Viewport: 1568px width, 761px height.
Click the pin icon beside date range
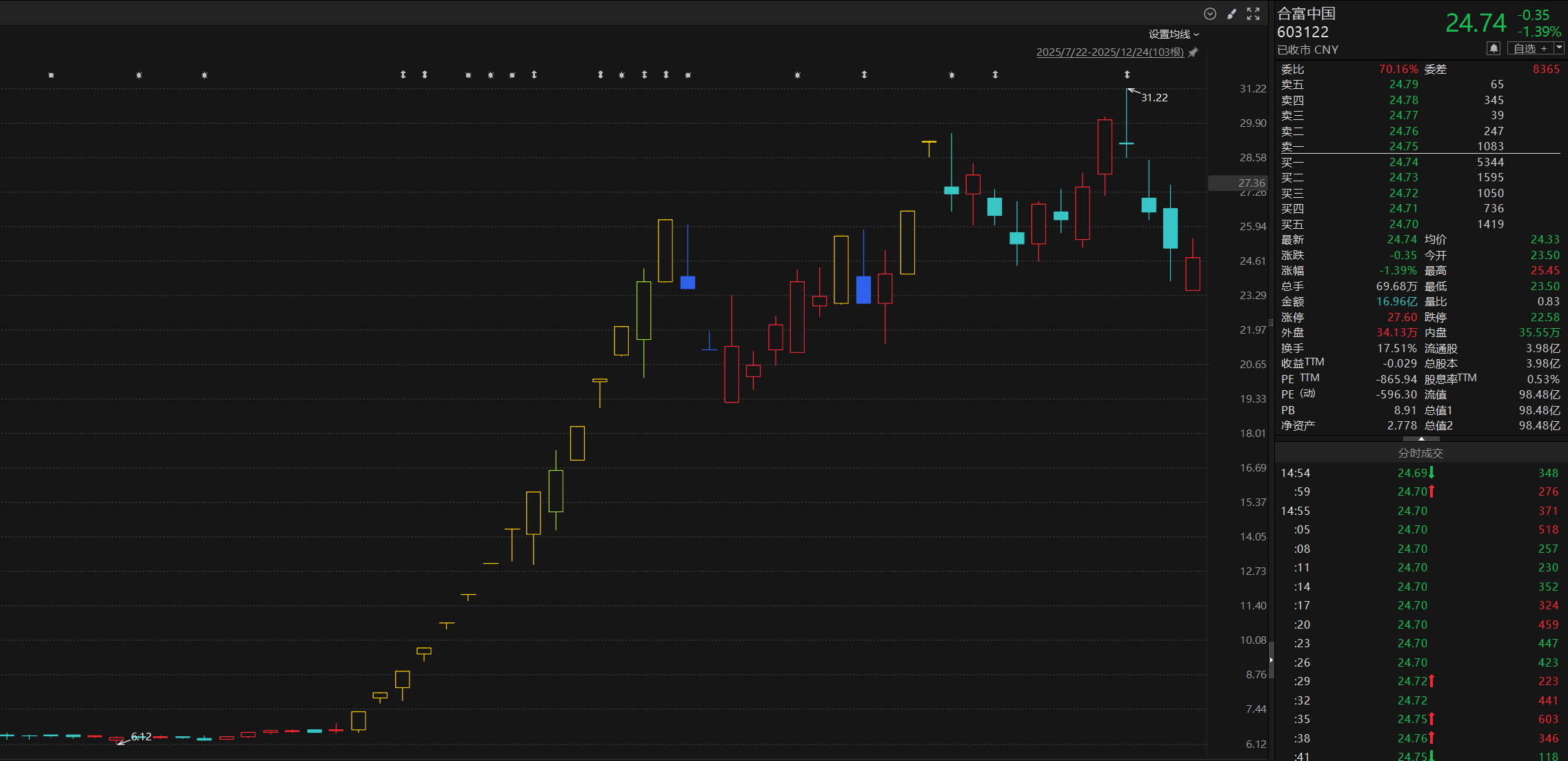[x=1194, y=52]
